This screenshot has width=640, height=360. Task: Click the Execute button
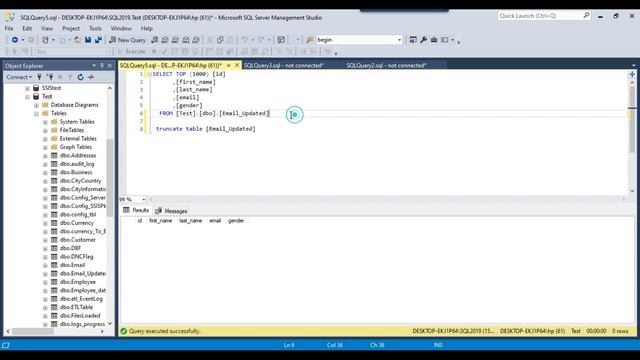tap(131, 52)
